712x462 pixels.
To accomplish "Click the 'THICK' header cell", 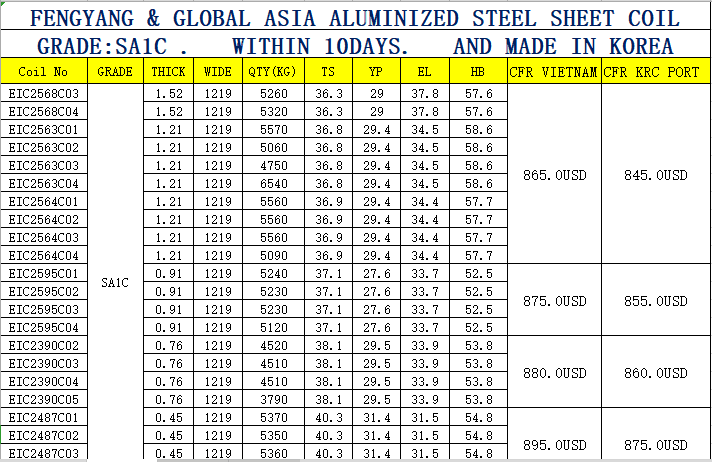I will tap(168, 71).
